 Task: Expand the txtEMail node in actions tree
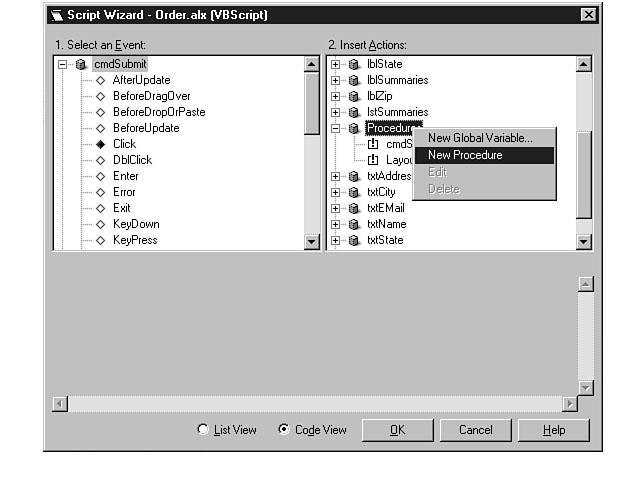[x=336, y=208]
